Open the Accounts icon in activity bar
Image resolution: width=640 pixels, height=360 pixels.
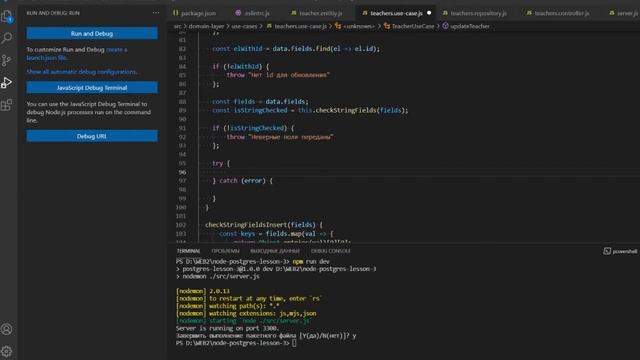coord(7,329)
